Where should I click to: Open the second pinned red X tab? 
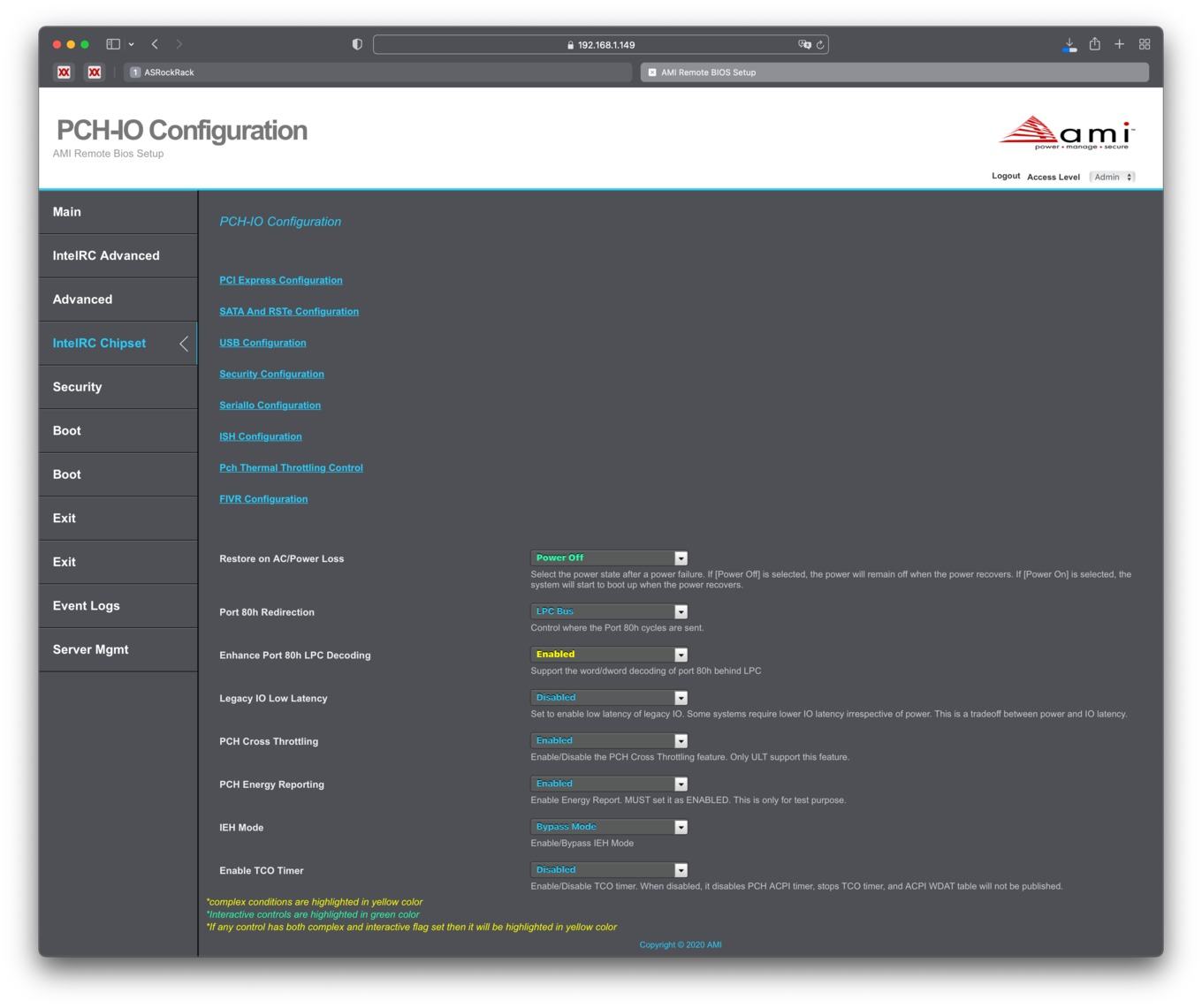95,72
